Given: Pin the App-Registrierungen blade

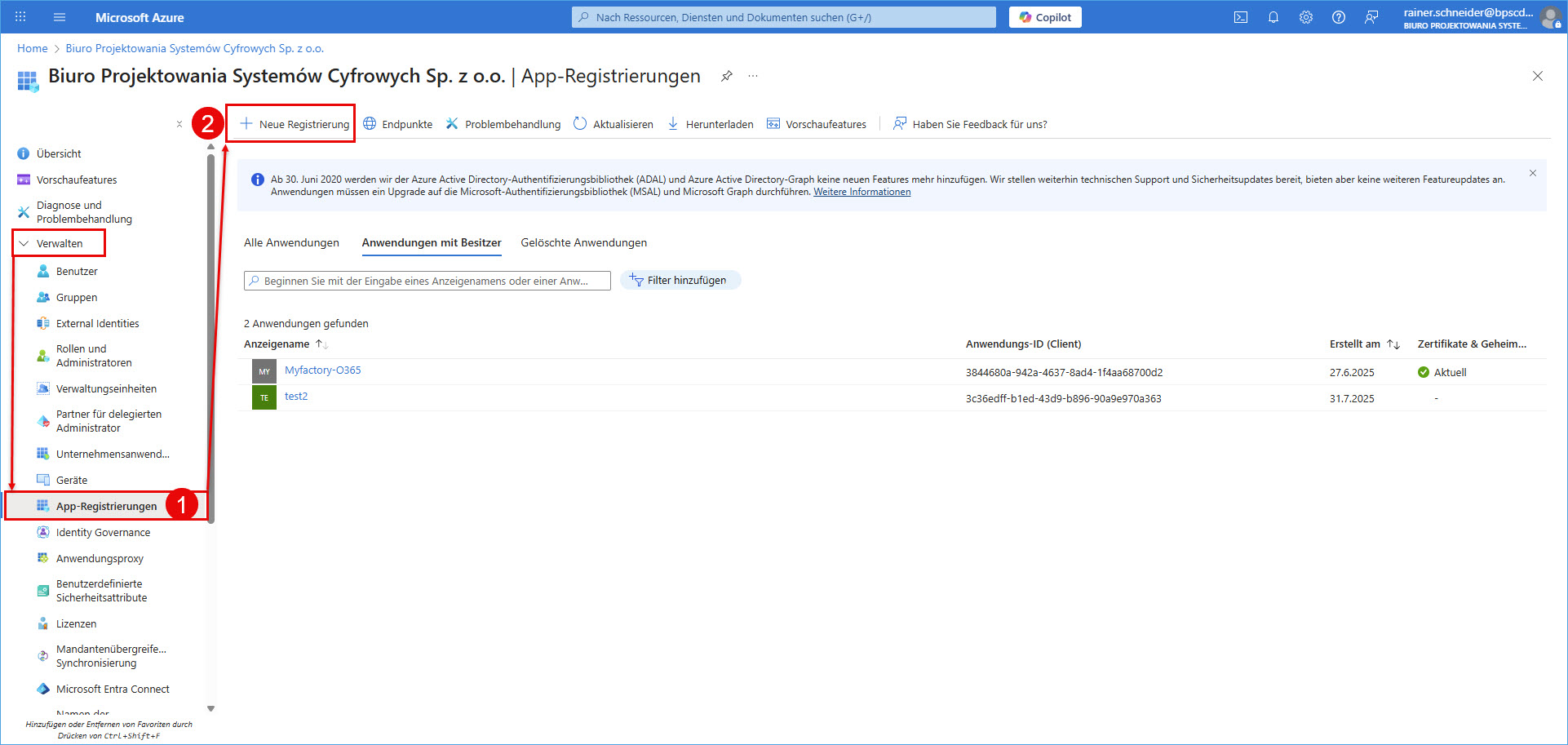Looking at the screenshot, I should 726,76.
